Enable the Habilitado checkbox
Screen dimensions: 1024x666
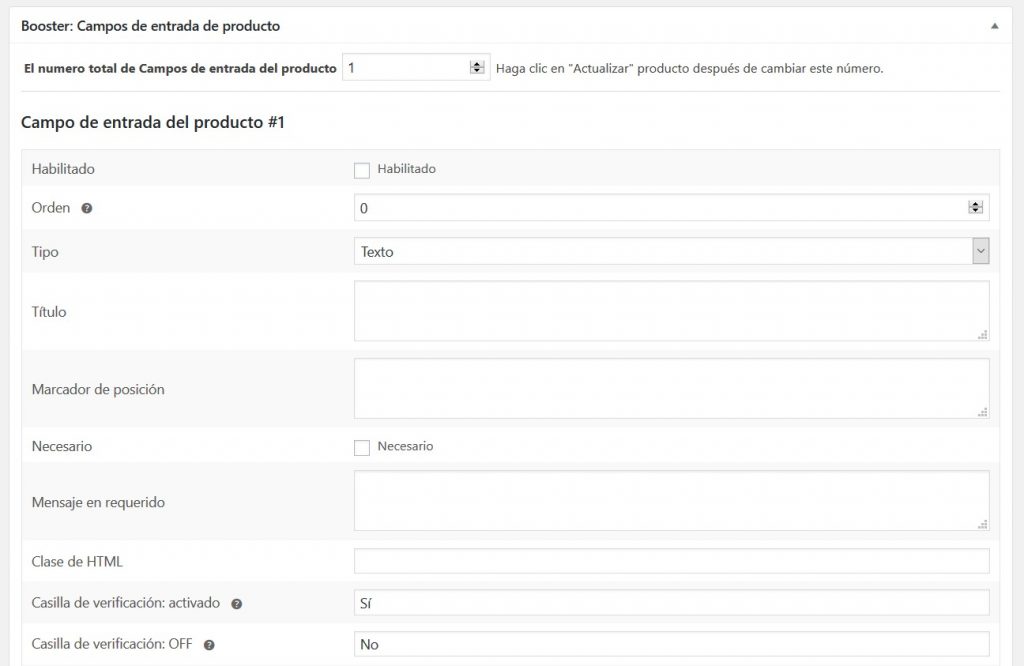coord(362,170)
